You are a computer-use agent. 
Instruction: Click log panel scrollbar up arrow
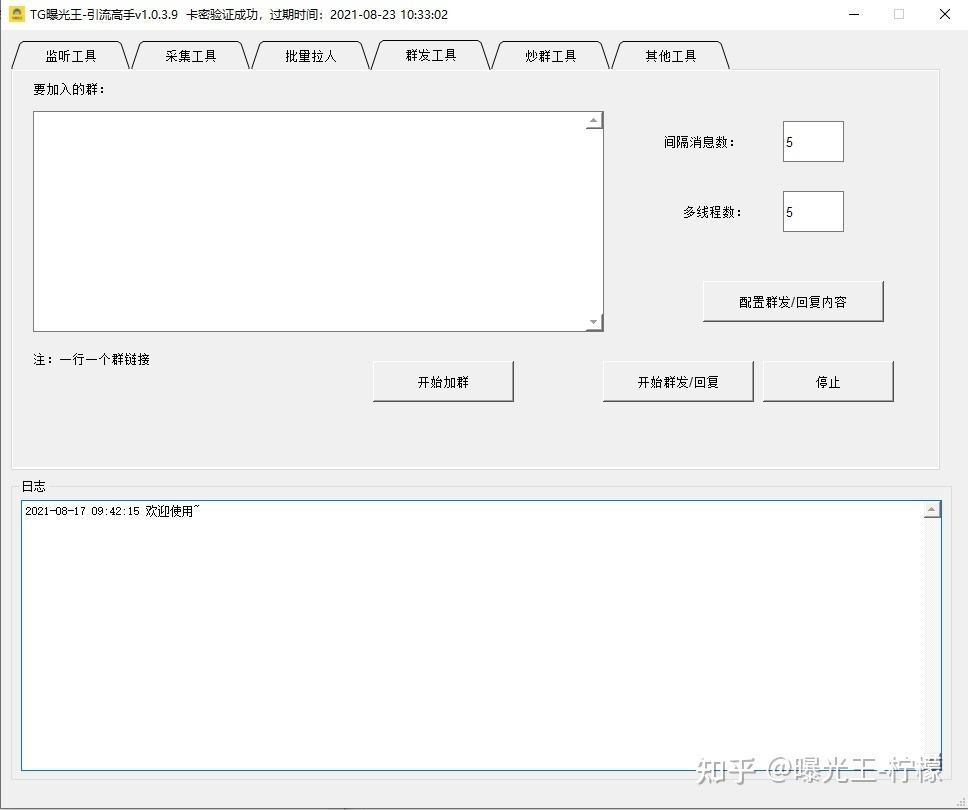pos(932,510)
